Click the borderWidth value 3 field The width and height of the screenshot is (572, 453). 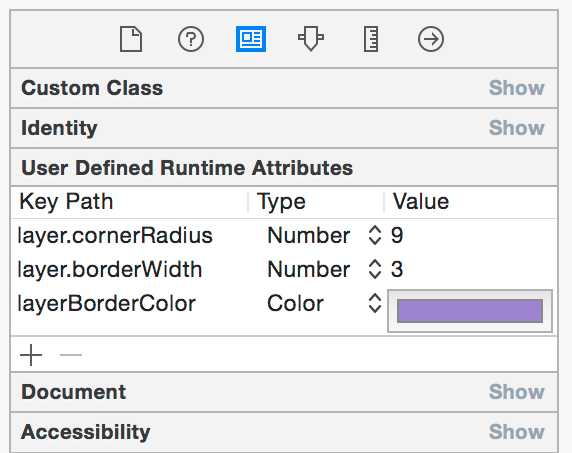pyautogui.click(x=471, y=269)
